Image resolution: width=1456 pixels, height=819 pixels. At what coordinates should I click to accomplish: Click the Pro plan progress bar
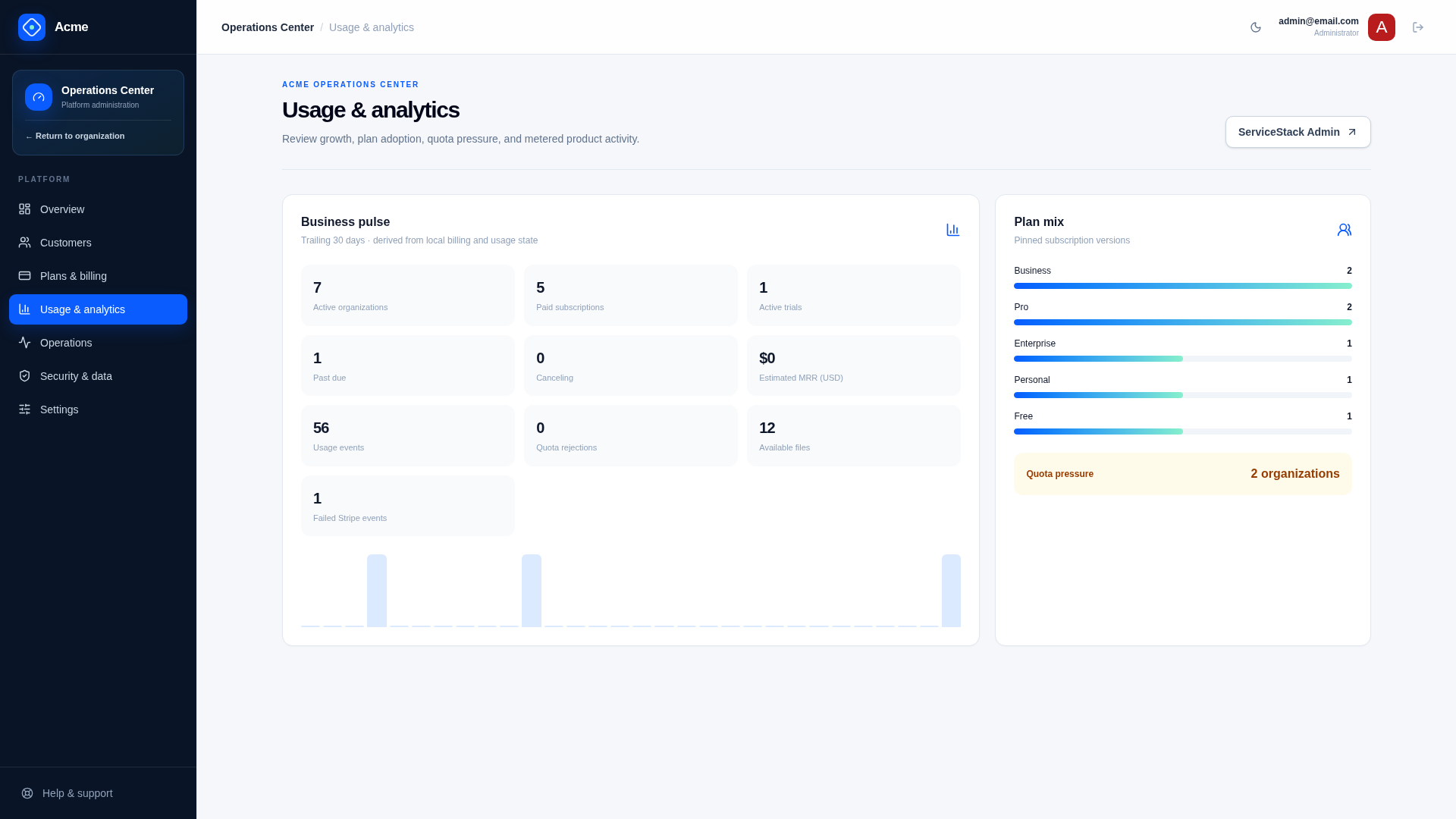[x=1182, y=322]
